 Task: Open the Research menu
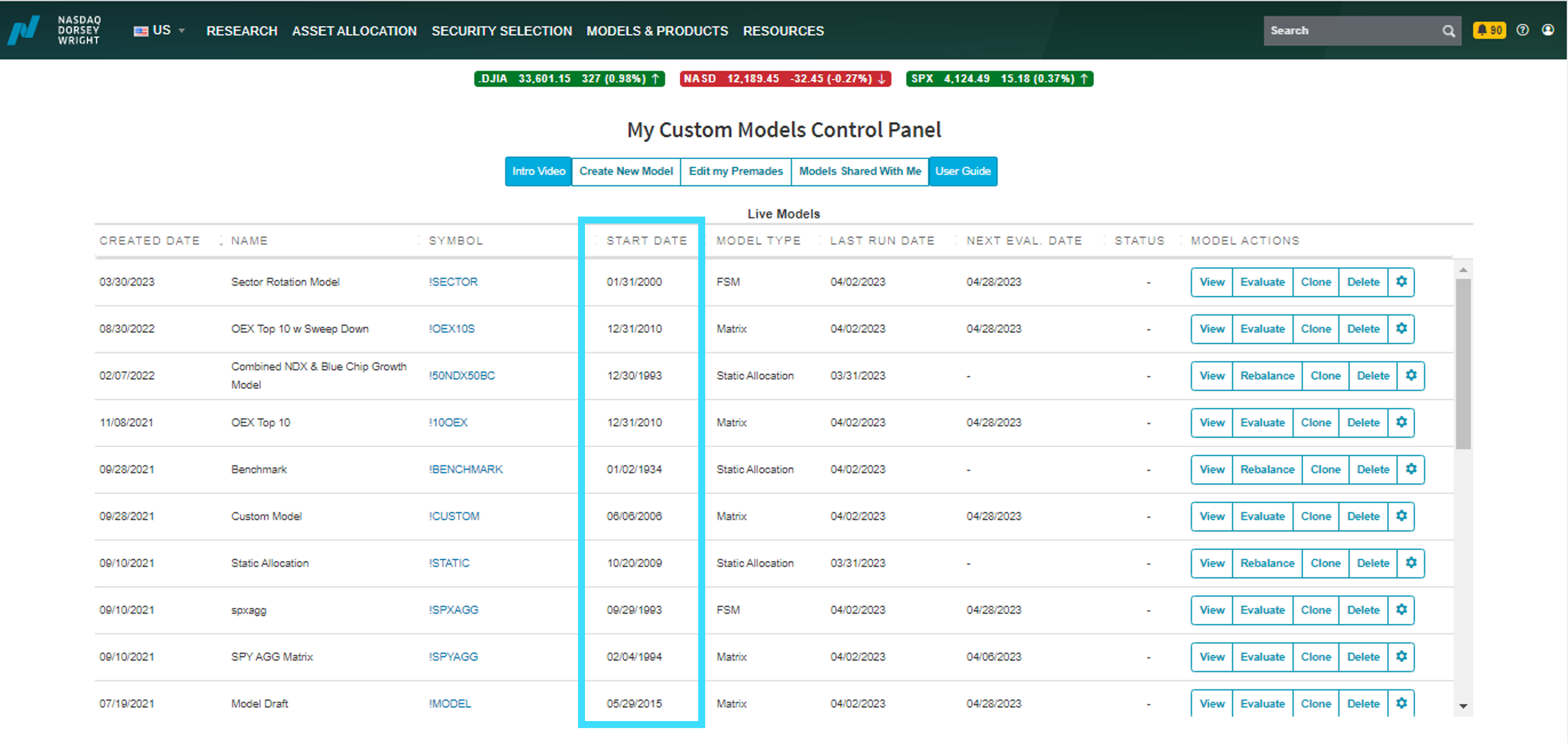[242, 30]
